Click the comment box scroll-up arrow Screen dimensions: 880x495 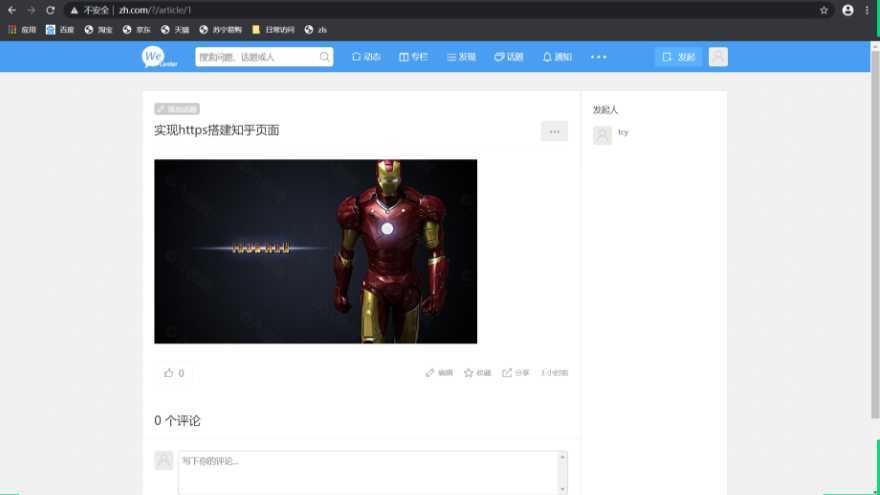(x=562, y=457)
